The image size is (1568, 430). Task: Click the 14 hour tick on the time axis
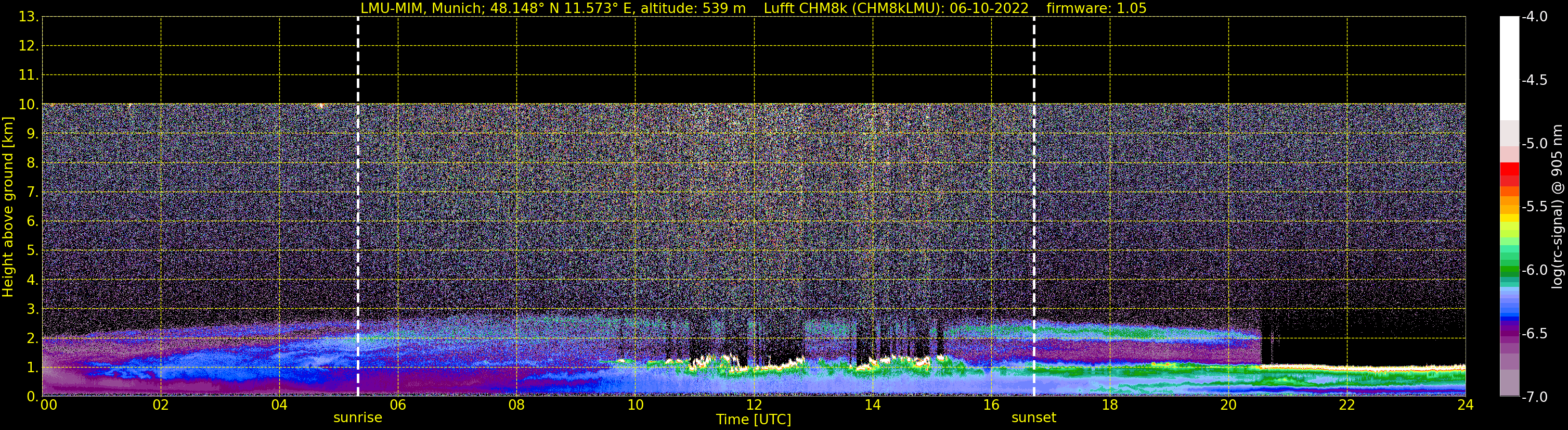tap(872, 405)
